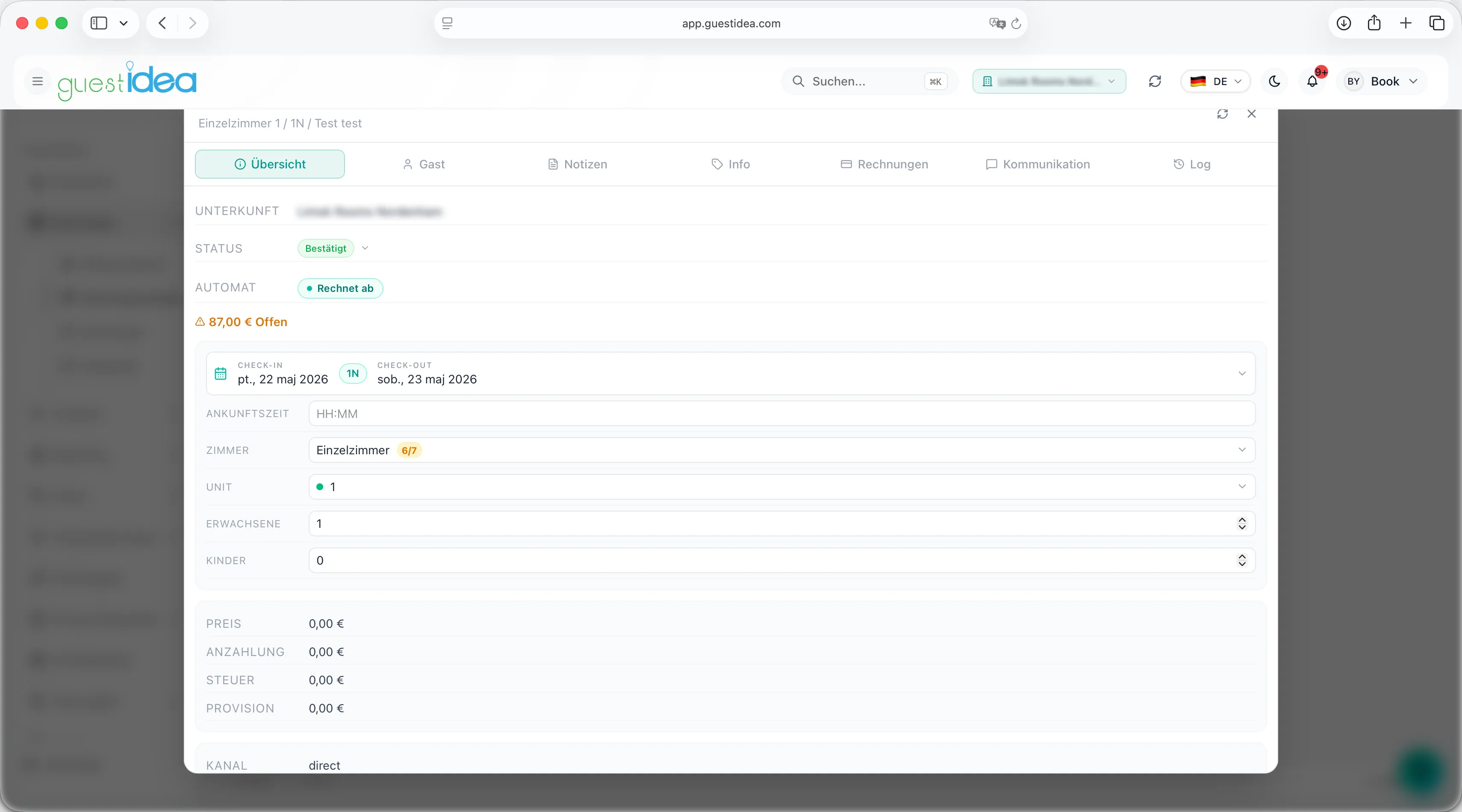The image size is (1462, 812).
Task: Click the 1N nights badge
Action: (353, 374)
